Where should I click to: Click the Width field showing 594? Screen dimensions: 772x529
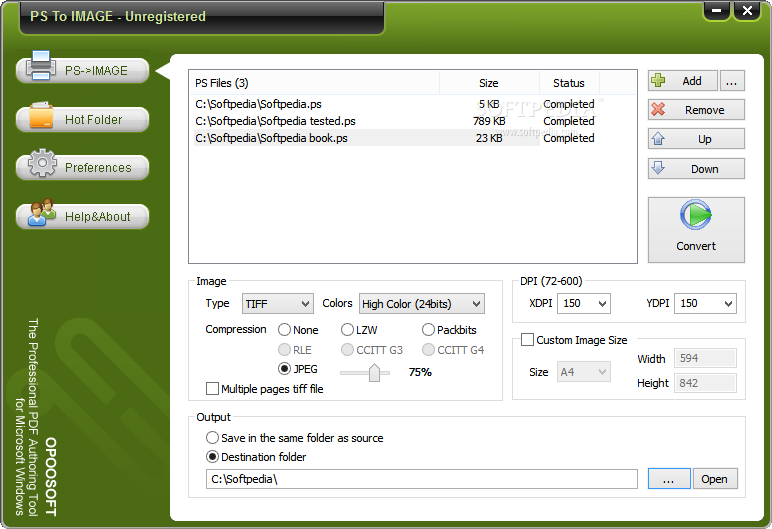pos(705,358)
